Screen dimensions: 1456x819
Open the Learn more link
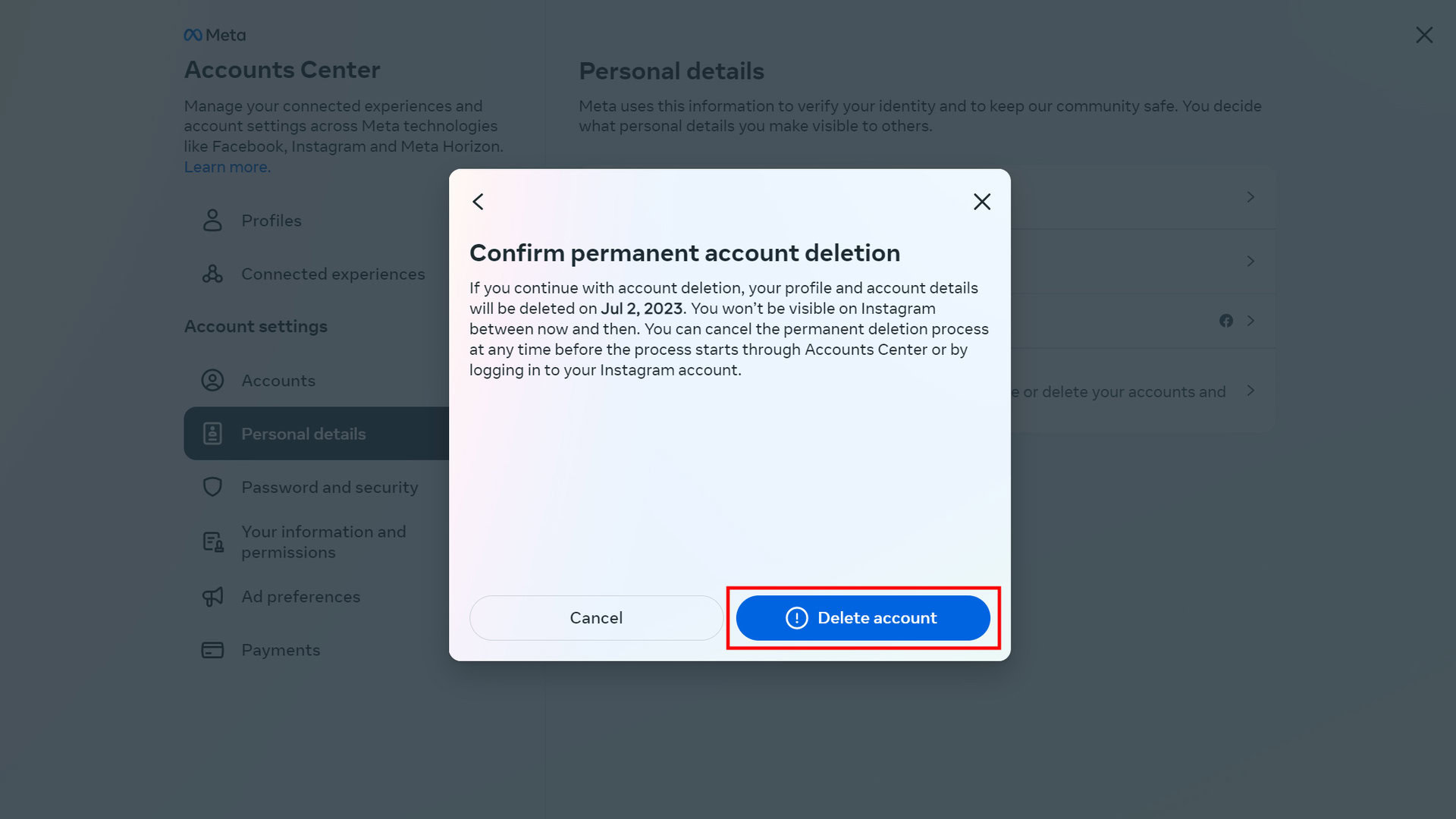[226, 167]
